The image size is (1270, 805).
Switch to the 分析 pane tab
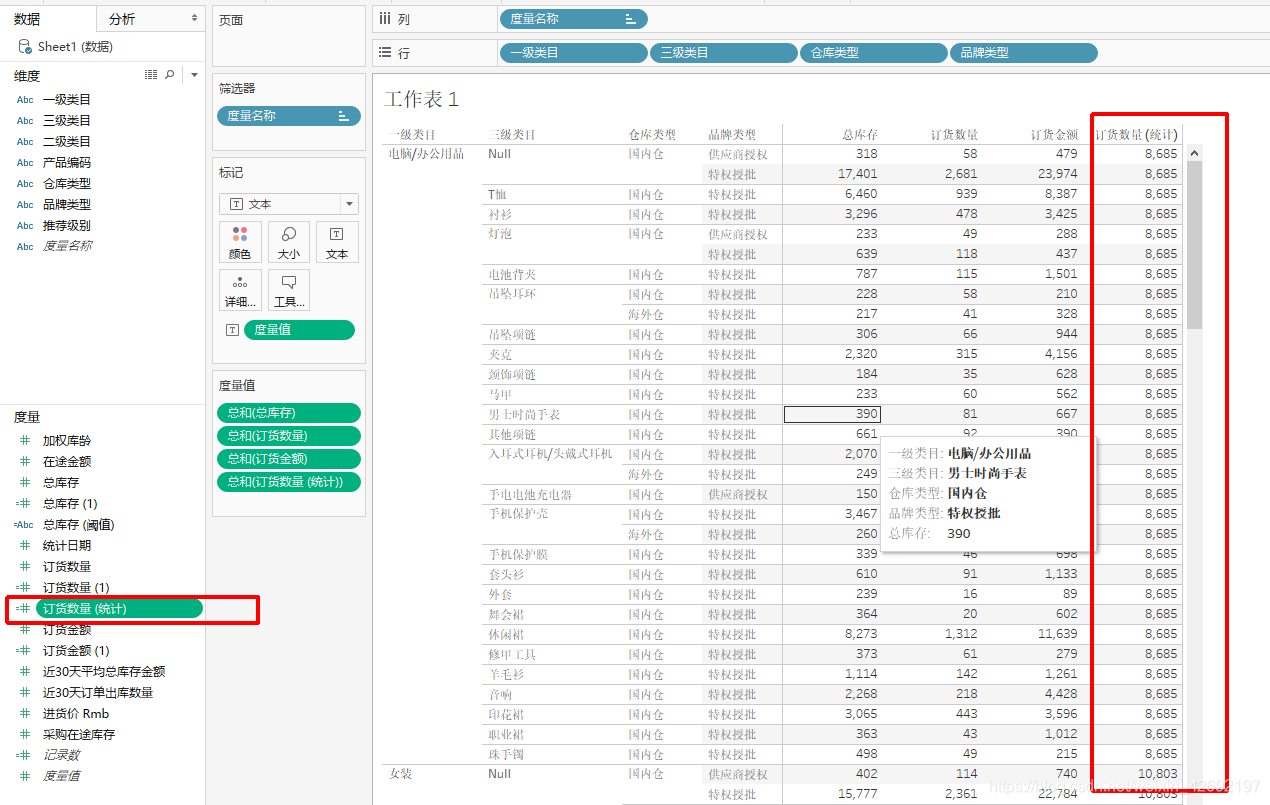122,19
